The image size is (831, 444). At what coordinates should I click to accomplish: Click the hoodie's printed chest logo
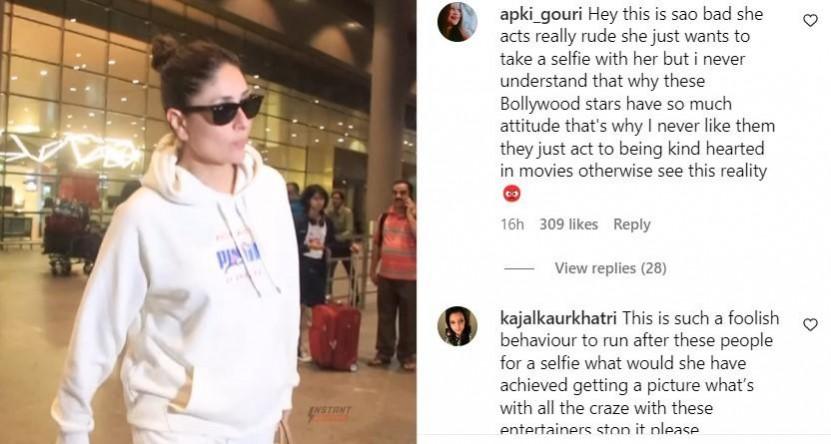coord(238,254)
